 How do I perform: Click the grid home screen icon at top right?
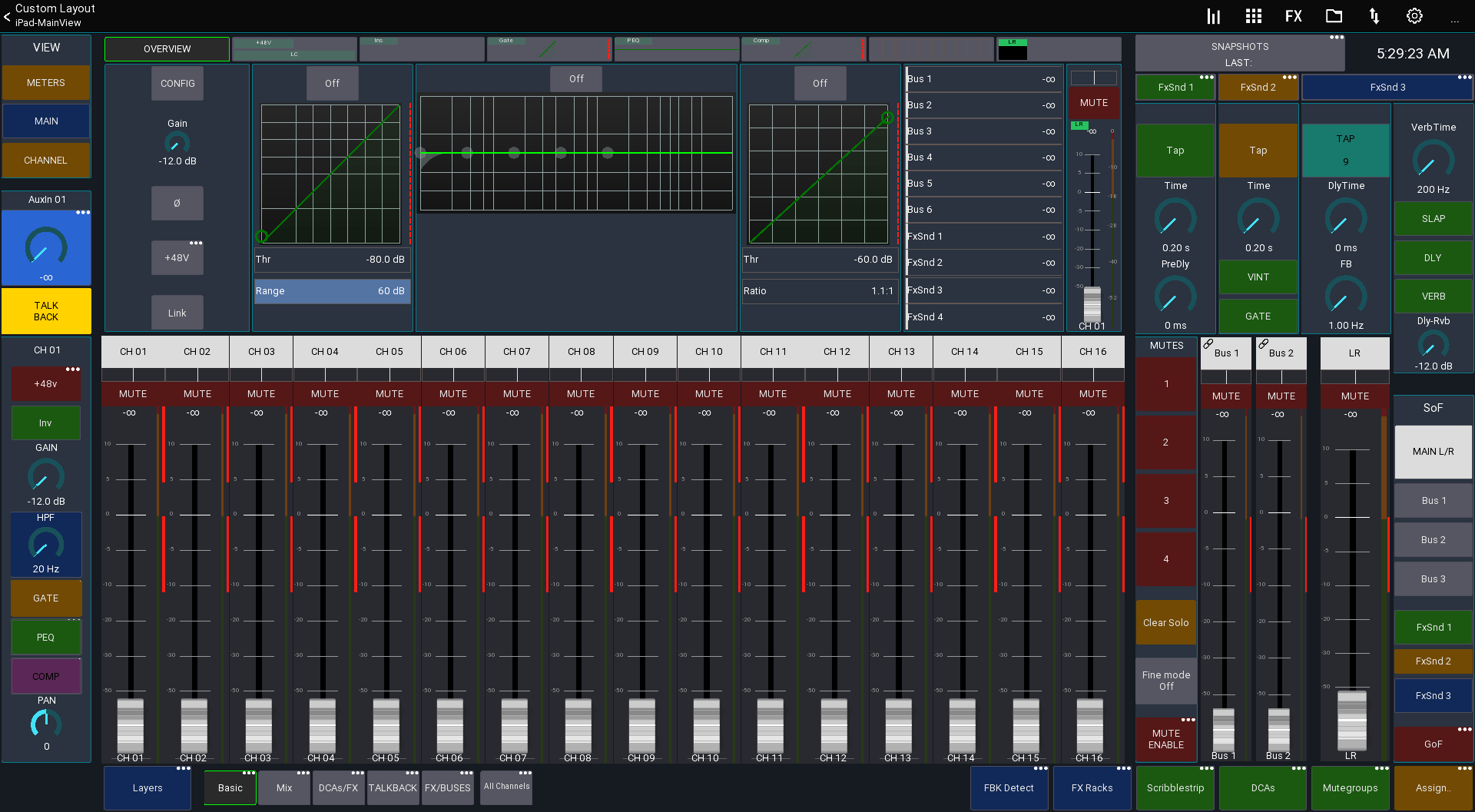pyautogui.click(x=1254, y=15)
